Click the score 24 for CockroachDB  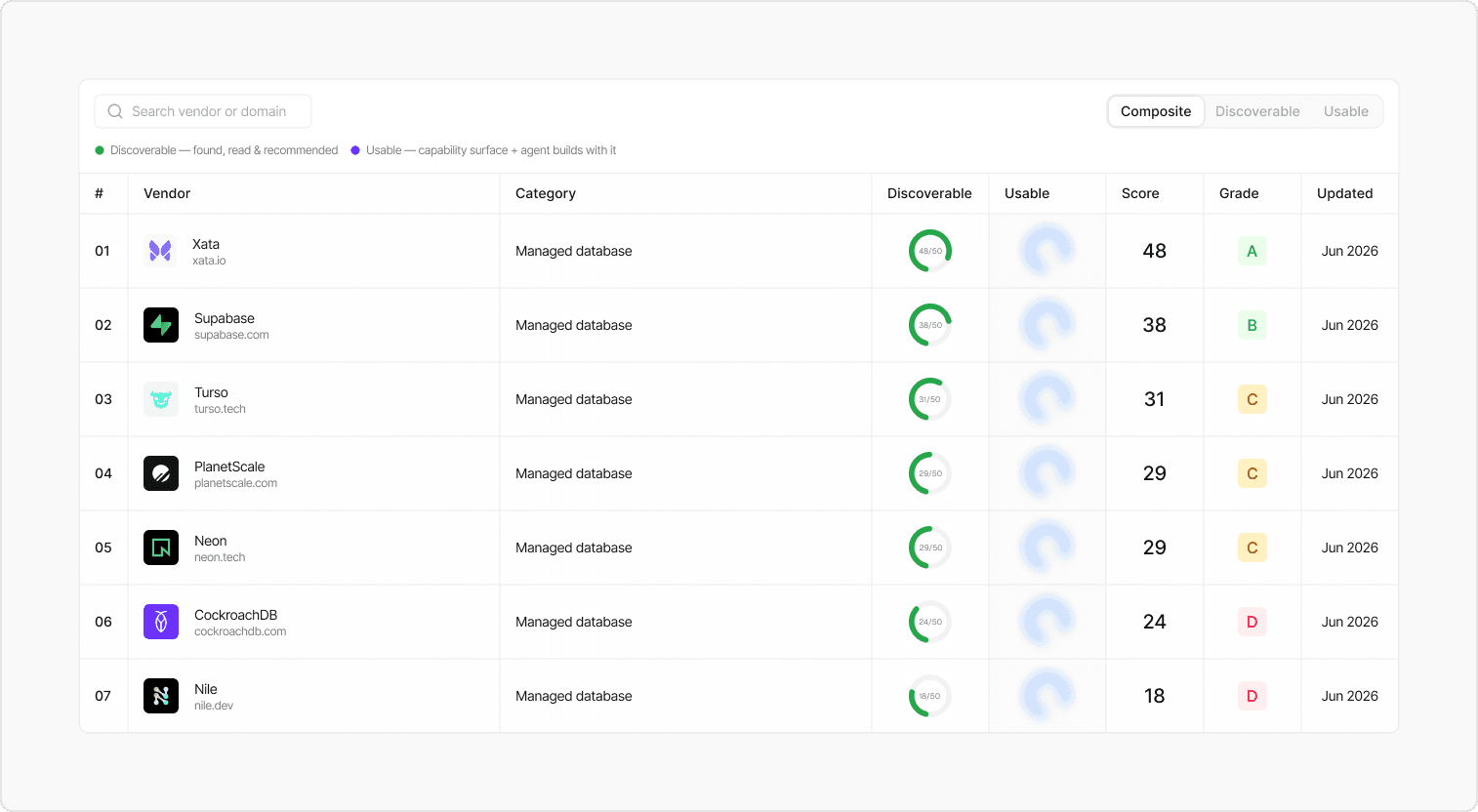1155,622
